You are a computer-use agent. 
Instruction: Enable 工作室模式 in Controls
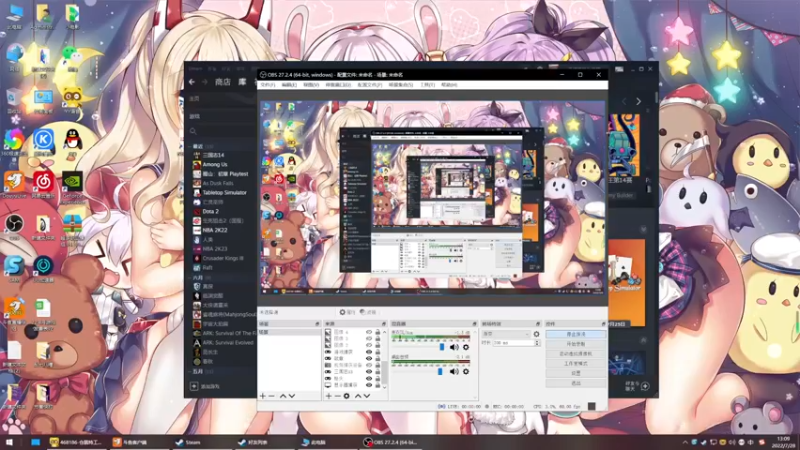coord(576,363)
